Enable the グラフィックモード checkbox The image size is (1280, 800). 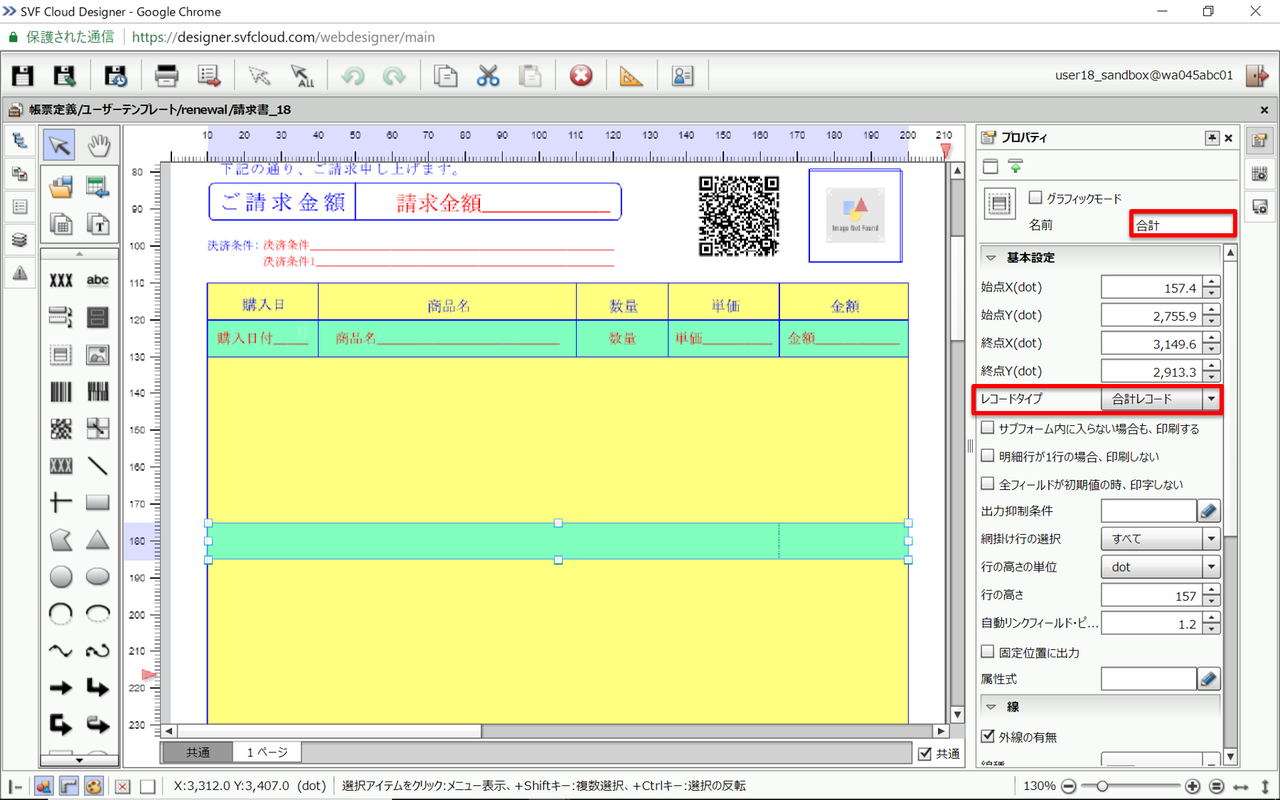click(x=1036, y=198)
